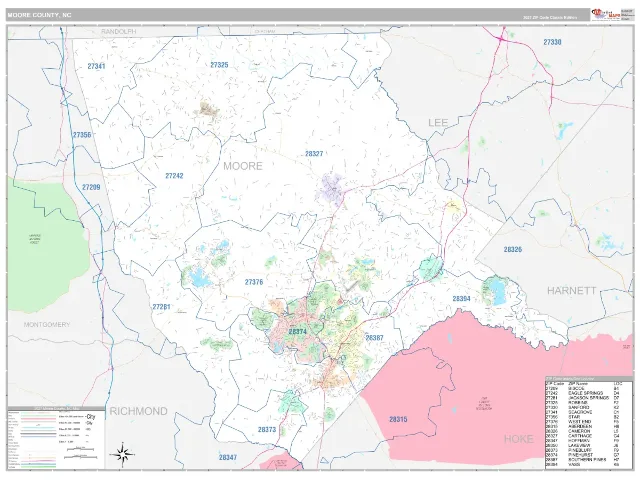This screenshot has width=640, height=480.
Task: Click the LEE county name label
Action: click(x=438, y=122)
